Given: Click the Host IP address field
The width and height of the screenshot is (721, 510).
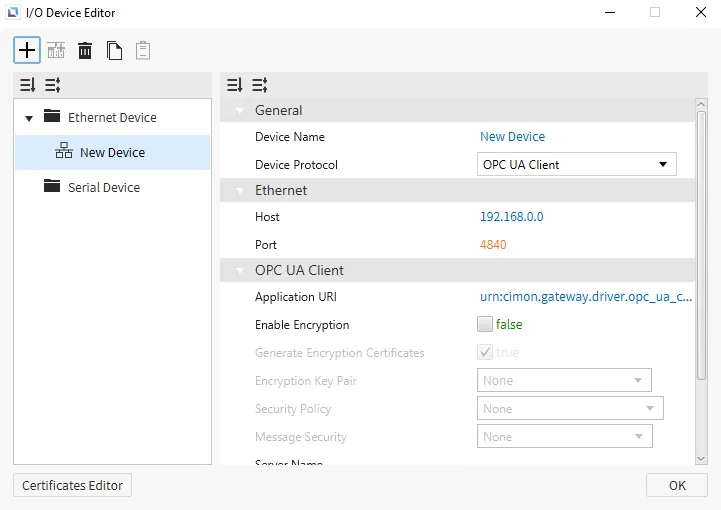Looking at the screenshot, I should pyautogui.click(x=512, y=216).
